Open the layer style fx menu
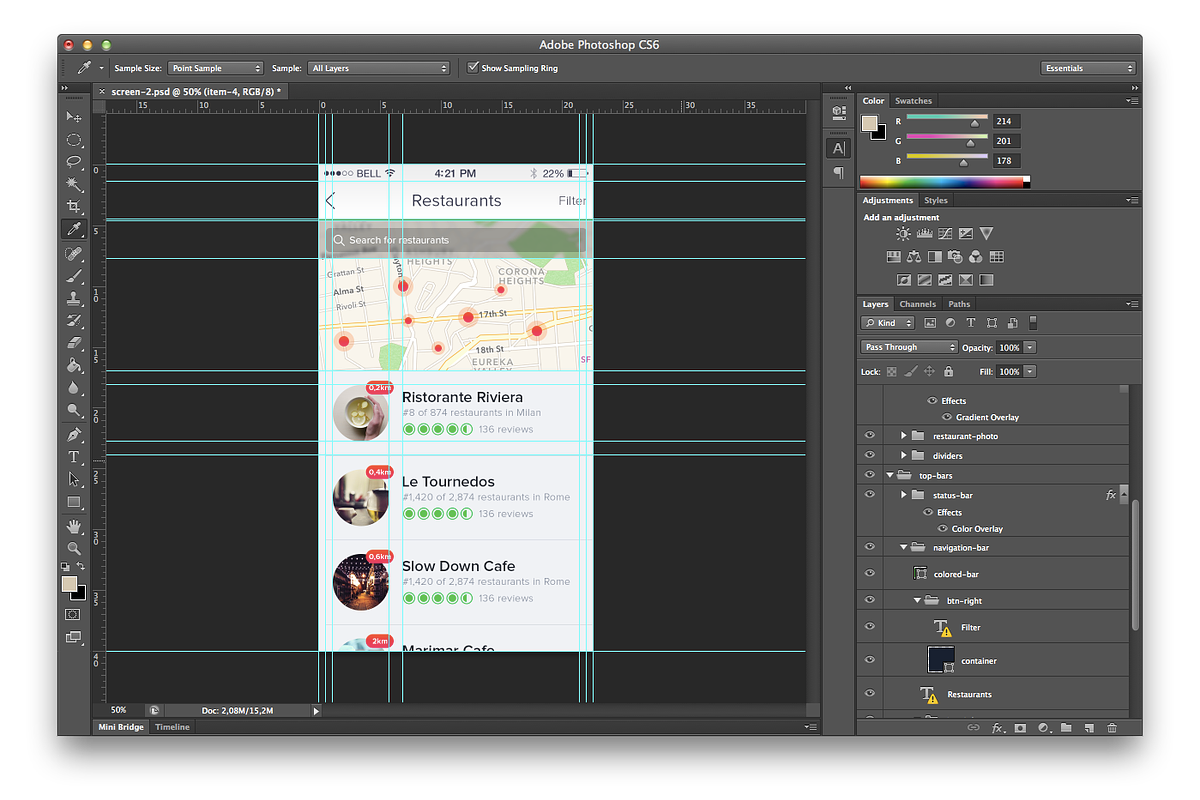 997,728
